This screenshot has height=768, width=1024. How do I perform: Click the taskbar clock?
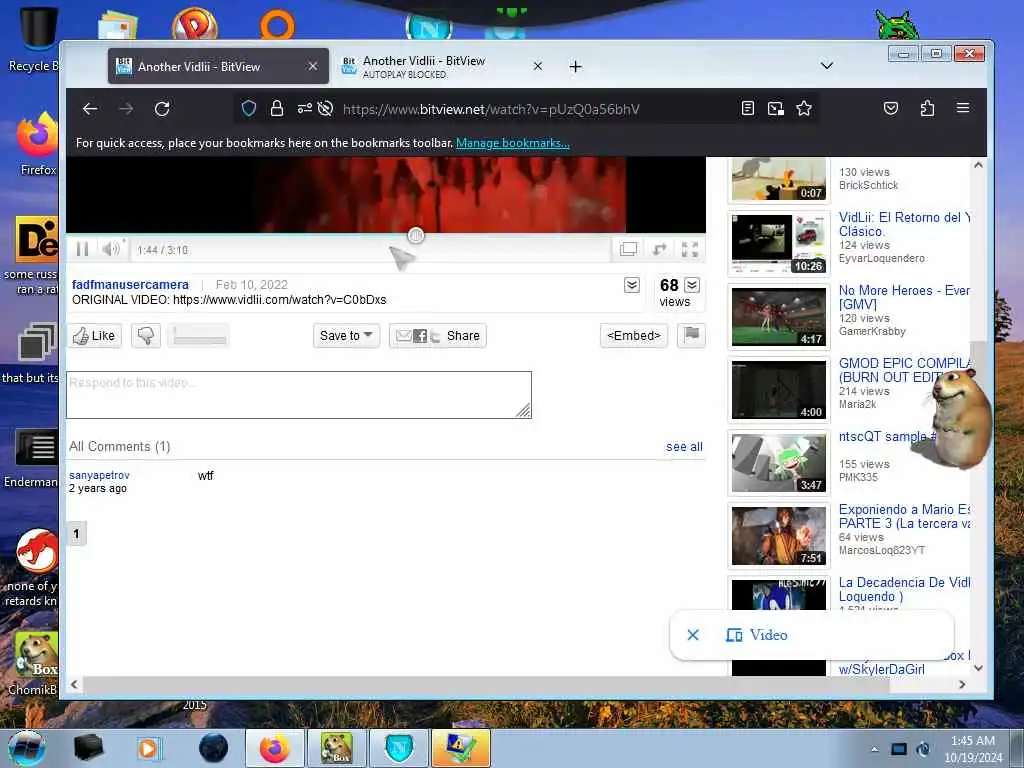tap(972, 748)
